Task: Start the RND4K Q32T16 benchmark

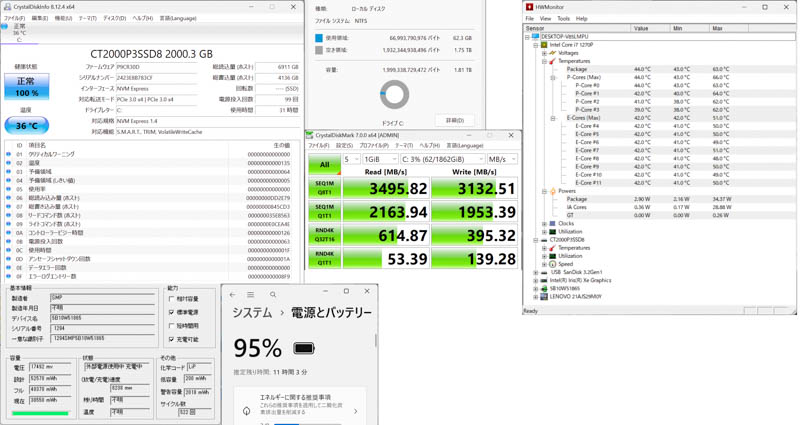Action: [324, 235]
